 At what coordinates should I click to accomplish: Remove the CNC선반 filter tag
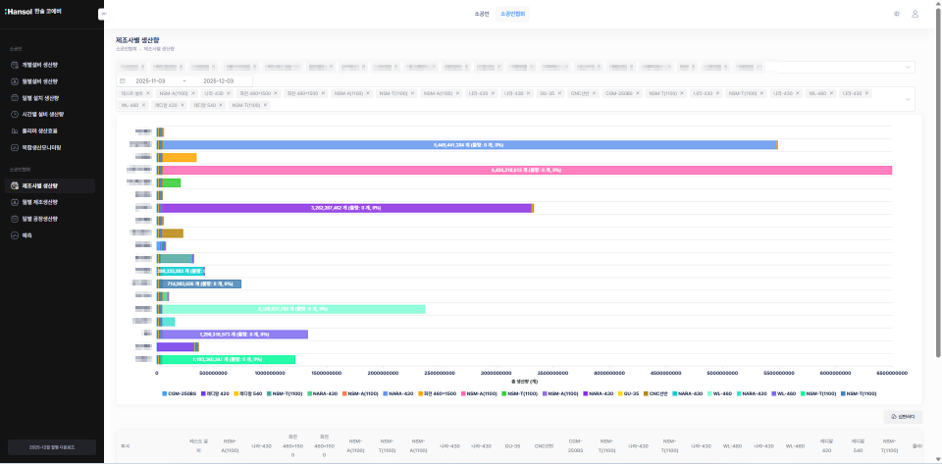(x=596, y=93)
